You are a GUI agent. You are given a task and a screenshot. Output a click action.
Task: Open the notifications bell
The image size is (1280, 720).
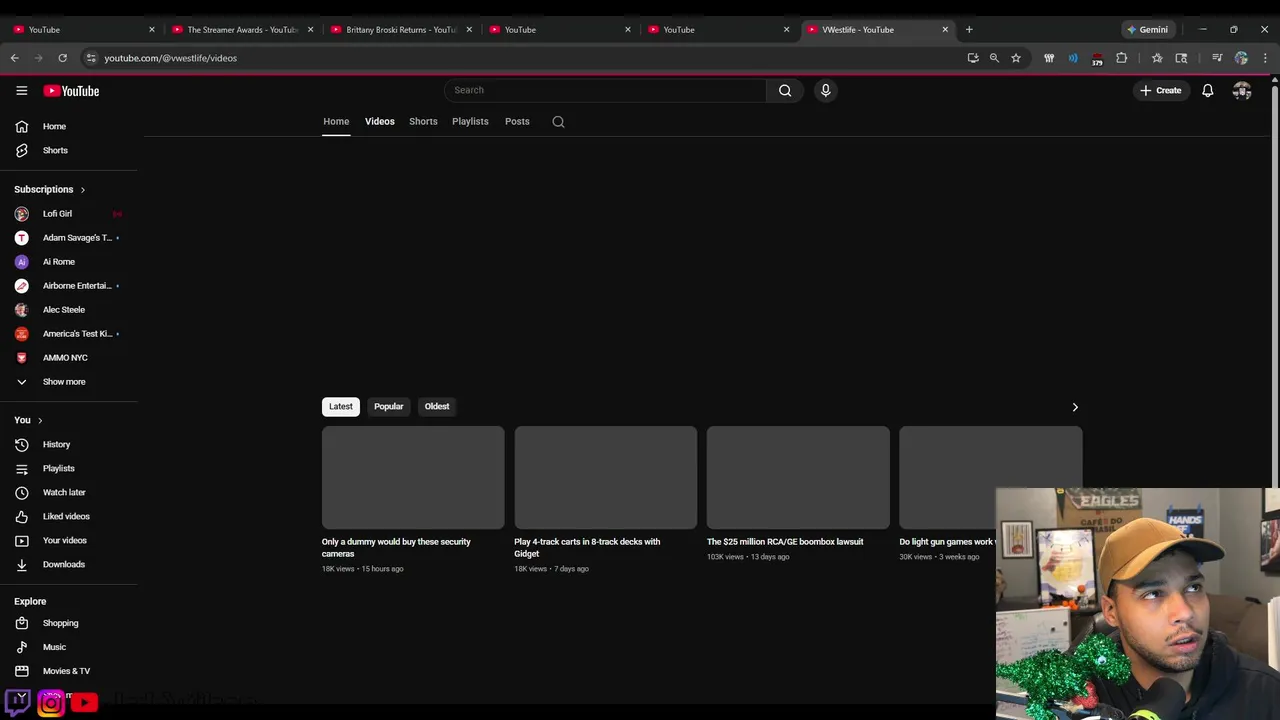1208,90
